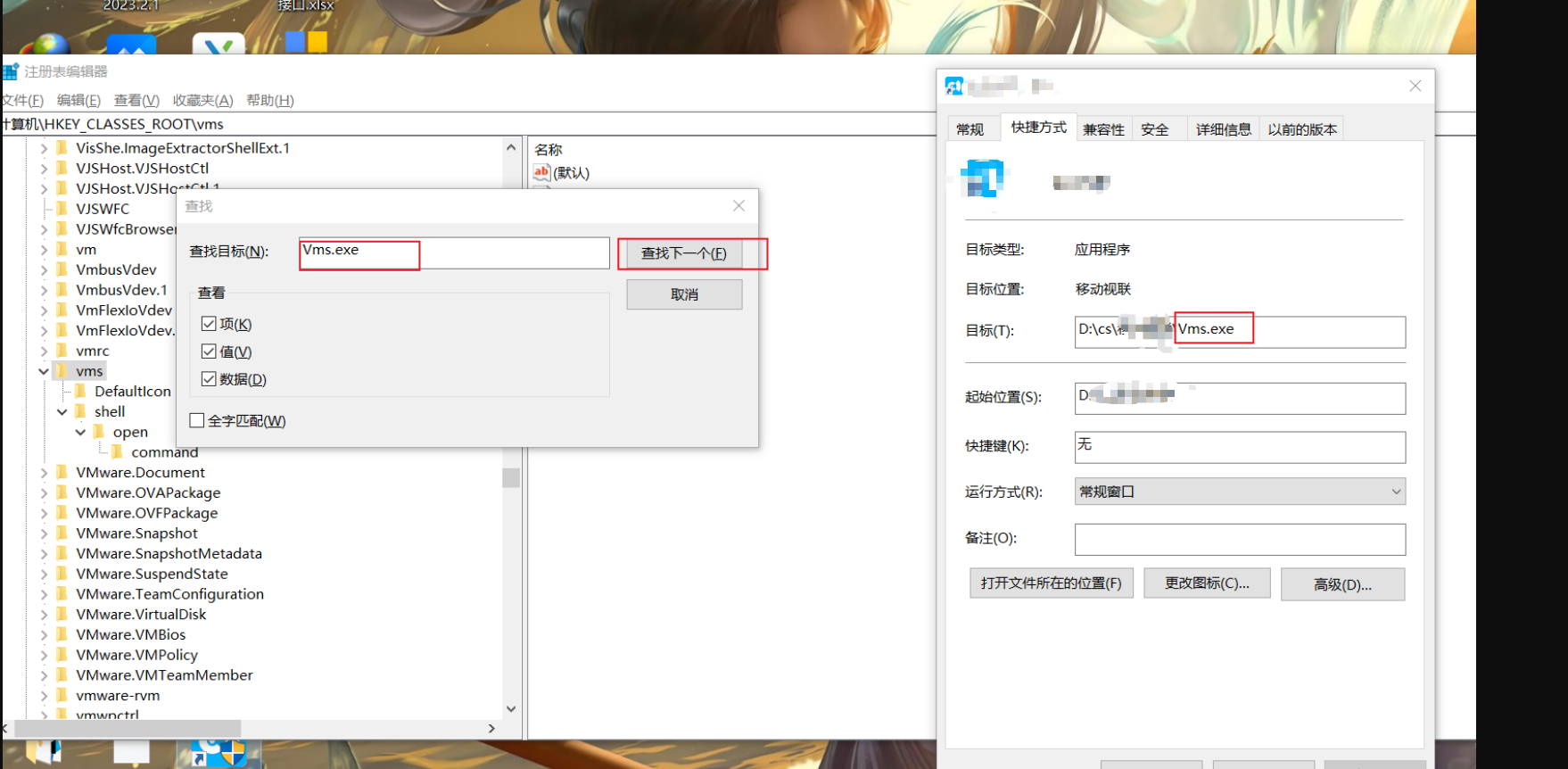Uncheck the 值(V) checkbox
The width and height of the screenshot is (1568, 769).
[x=209, y=351]
